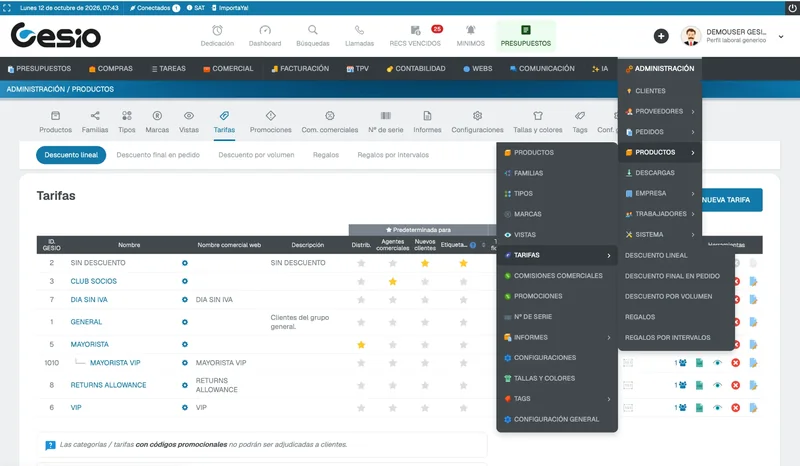Screen dimensions: 800x466
Task: Choose COMISIONES COMERCIALES menu entry
Action: 557,276
